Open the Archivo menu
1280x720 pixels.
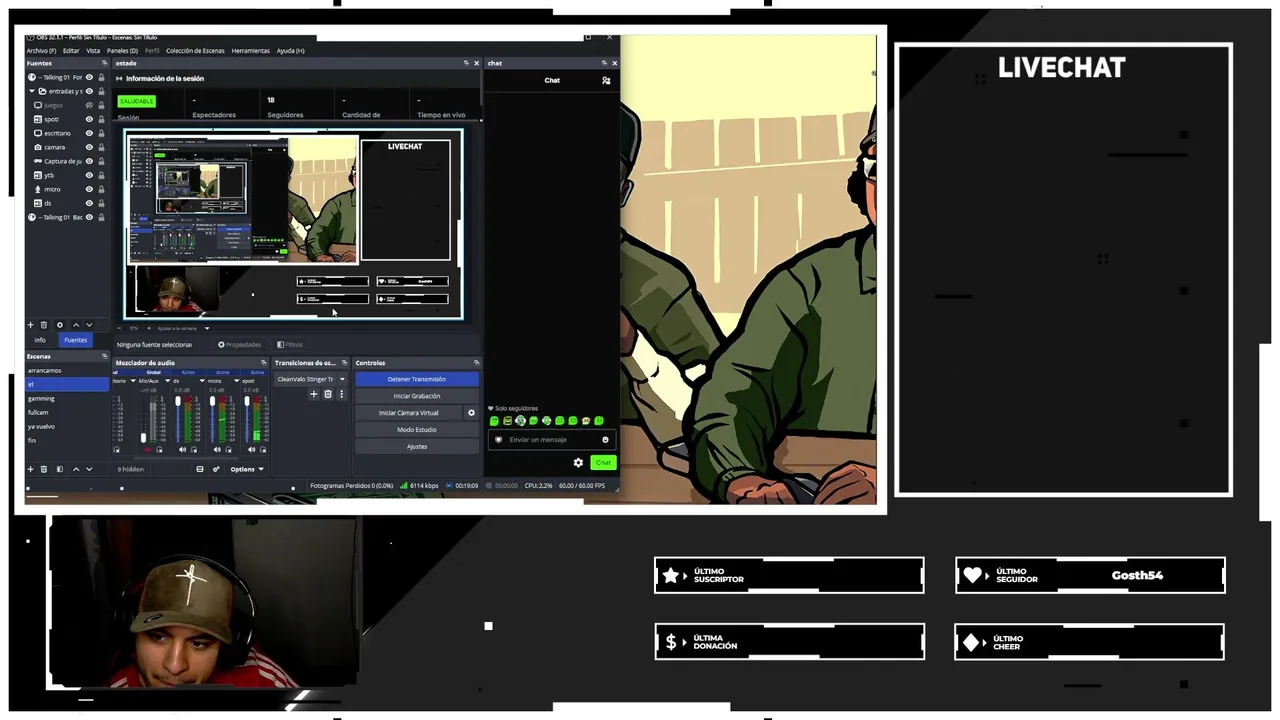pyautogui.click(x=41, y=51)
